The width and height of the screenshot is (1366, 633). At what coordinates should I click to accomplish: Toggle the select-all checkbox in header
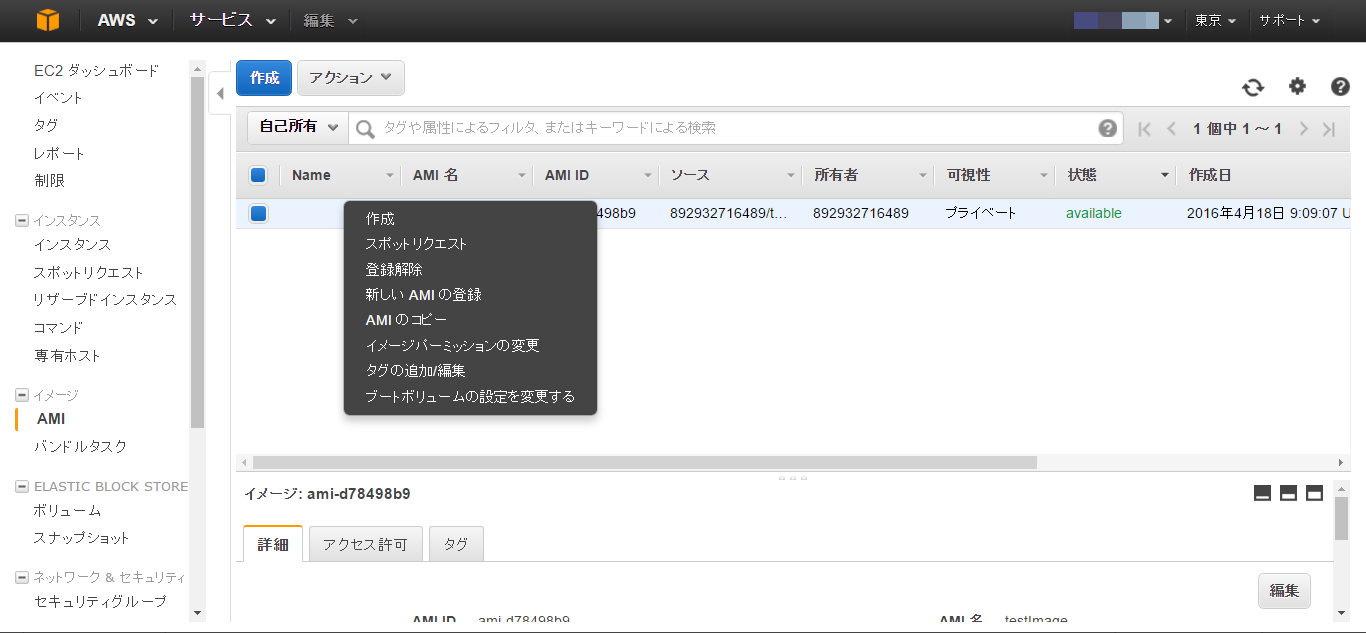point(258,175)
